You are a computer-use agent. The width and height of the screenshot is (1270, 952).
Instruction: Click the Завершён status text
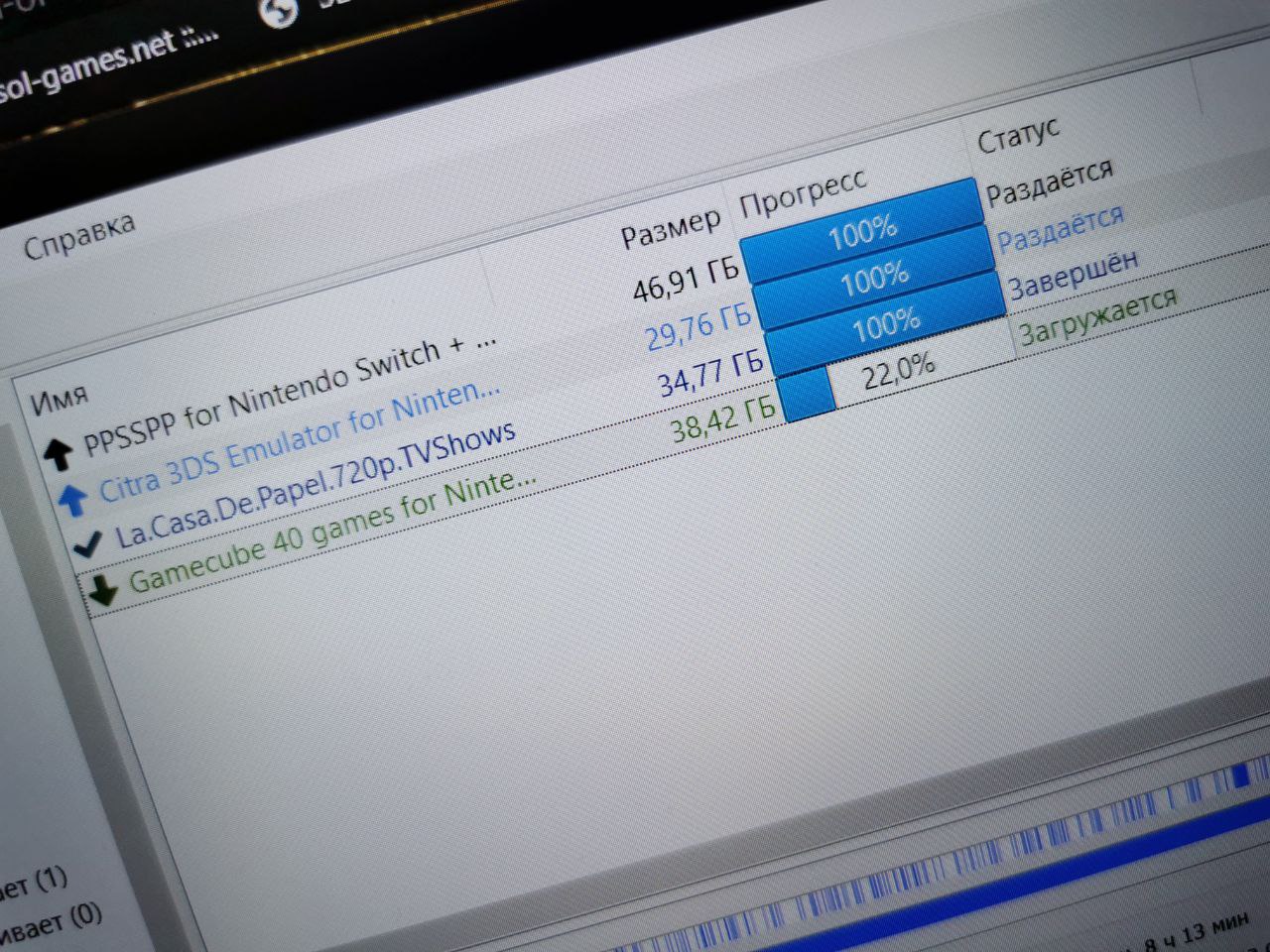click(x=1073, y=274)
